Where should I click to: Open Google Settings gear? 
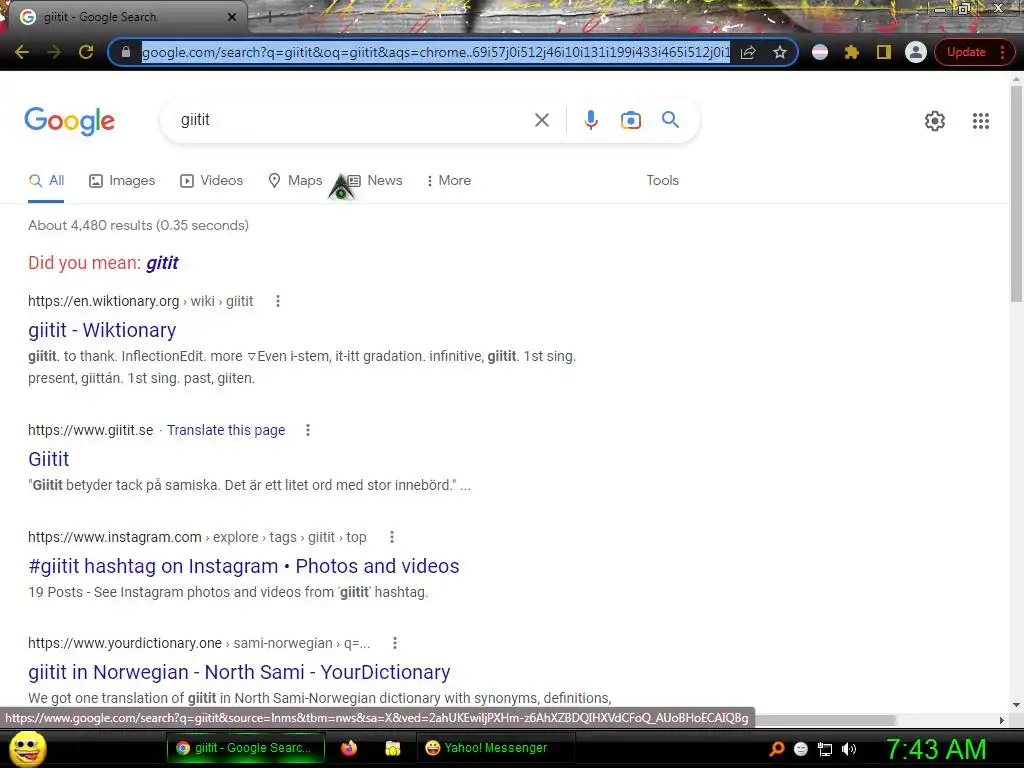(935, 121)
